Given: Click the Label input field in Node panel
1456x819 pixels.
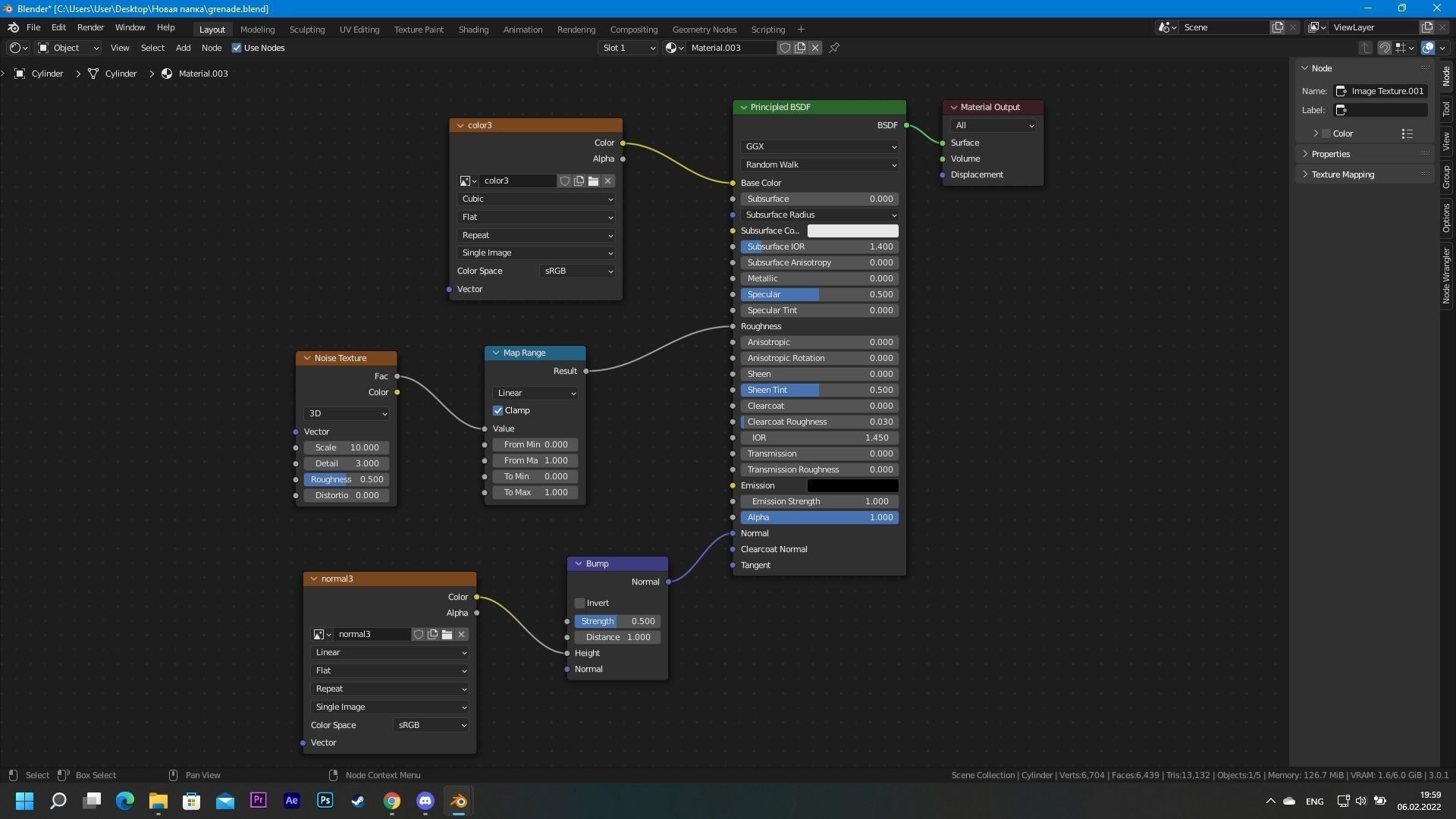Looking at the screenshot, I should point(1380,110).
